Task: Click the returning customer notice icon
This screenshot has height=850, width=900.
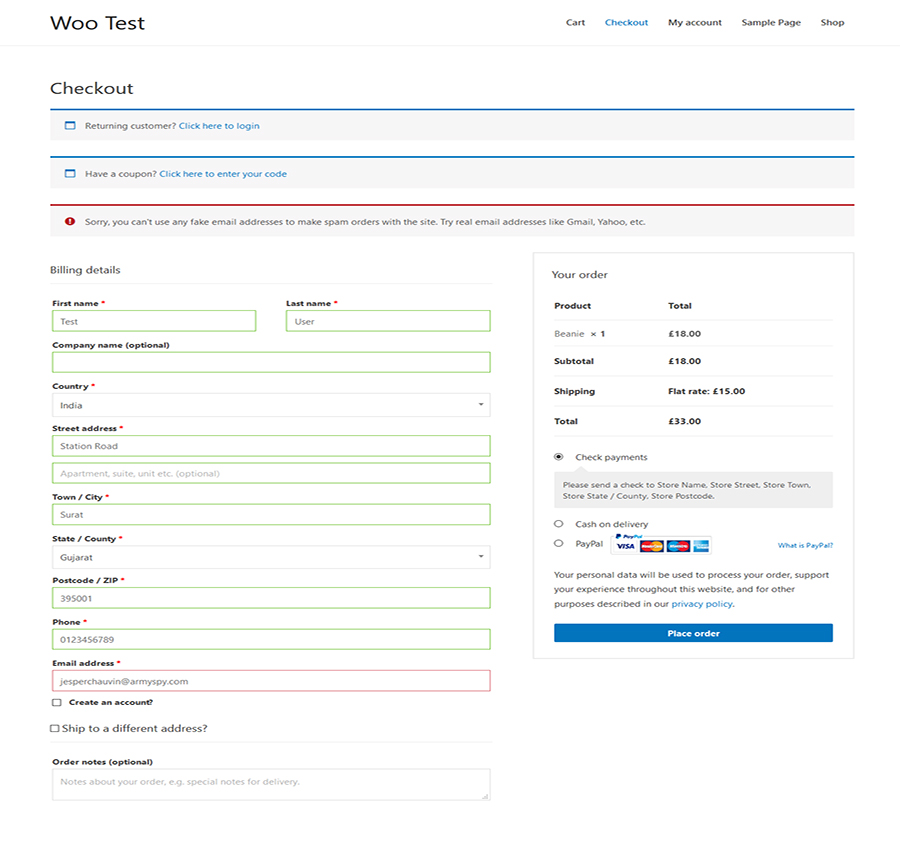Action: coord(70,125)
